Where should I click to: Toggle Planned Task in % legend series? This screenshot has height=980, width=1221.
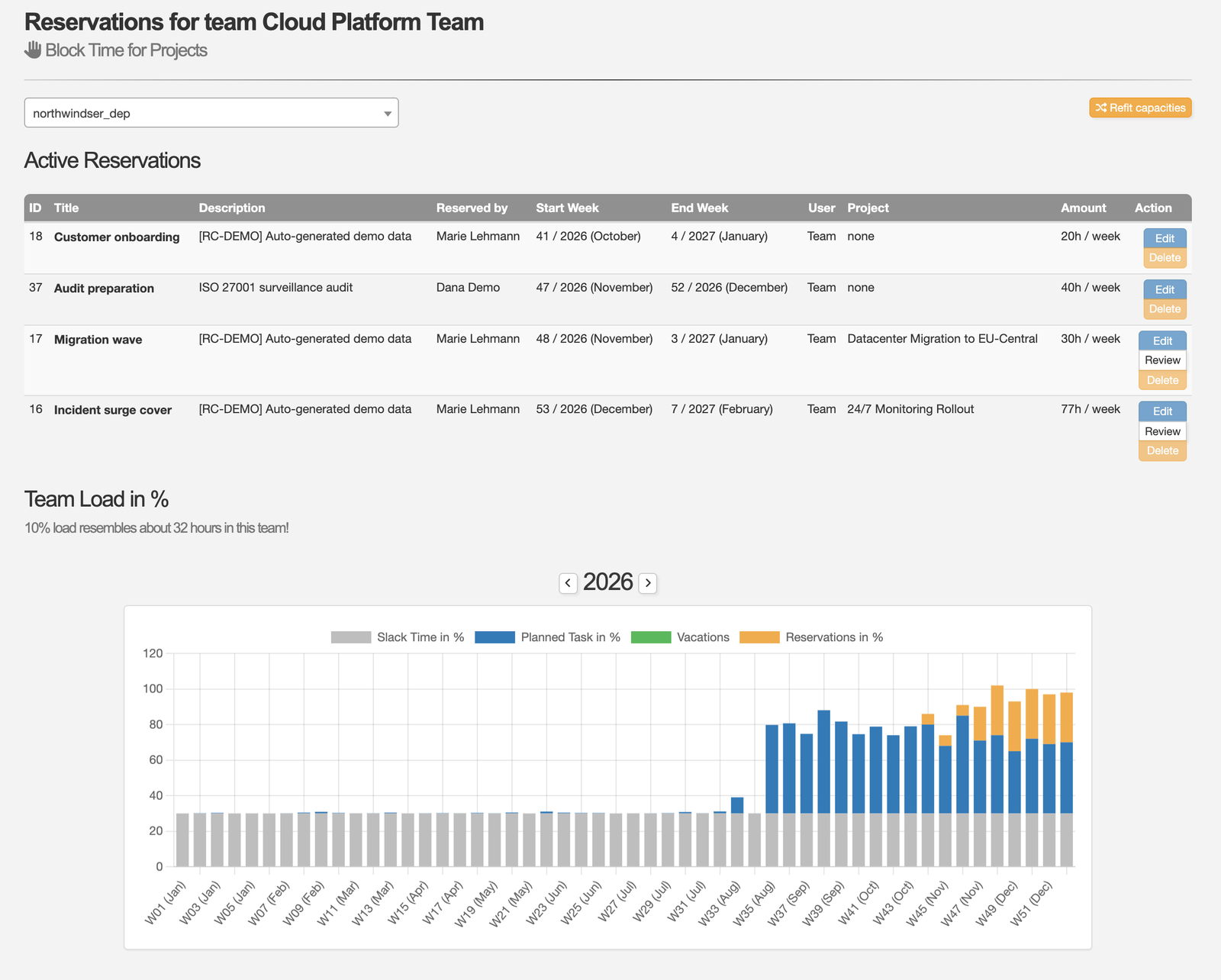click(547, 637)
